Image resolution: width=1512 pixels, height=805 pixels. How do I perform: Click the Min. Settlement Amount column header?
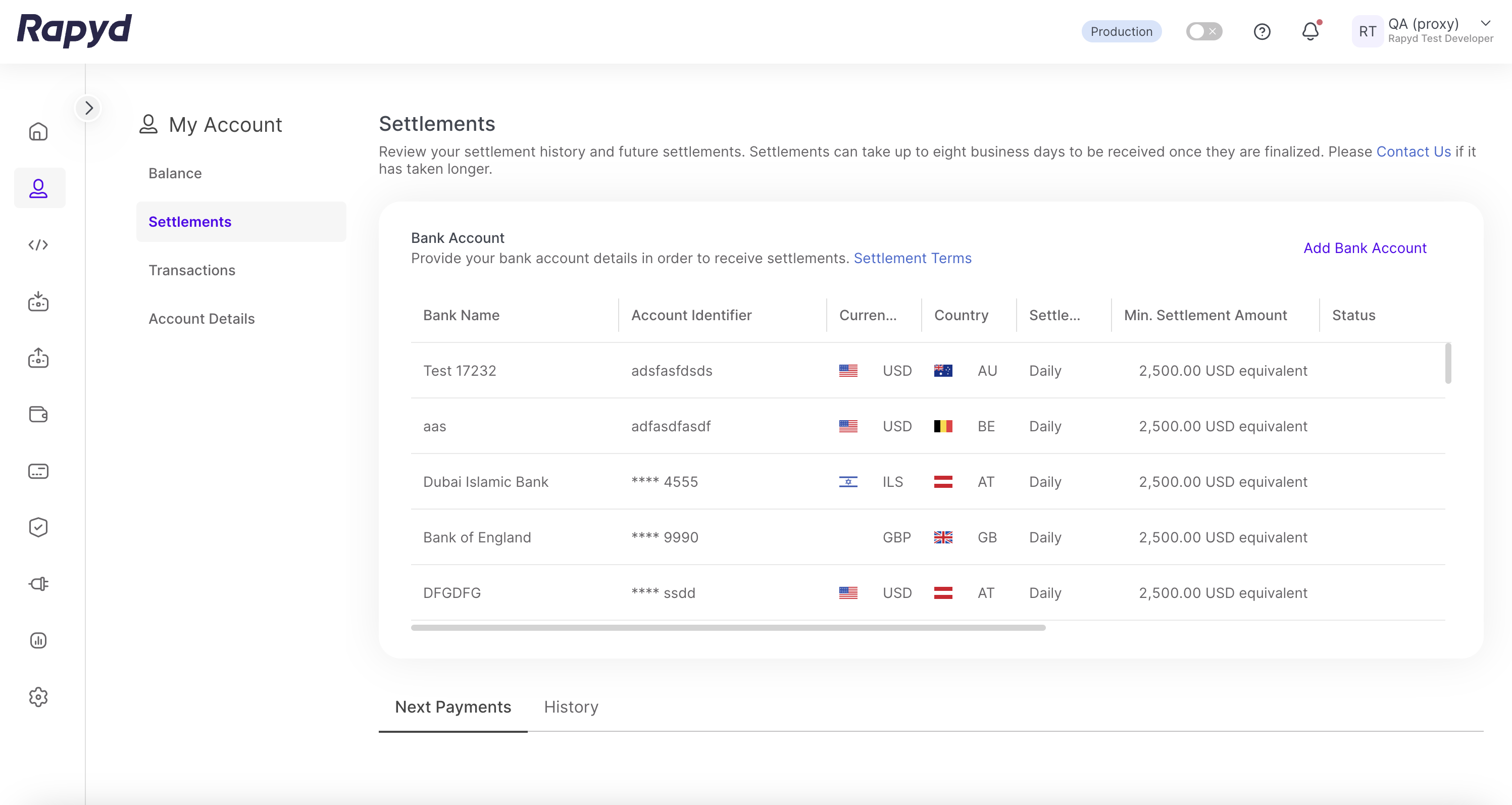pos(1205,315)
